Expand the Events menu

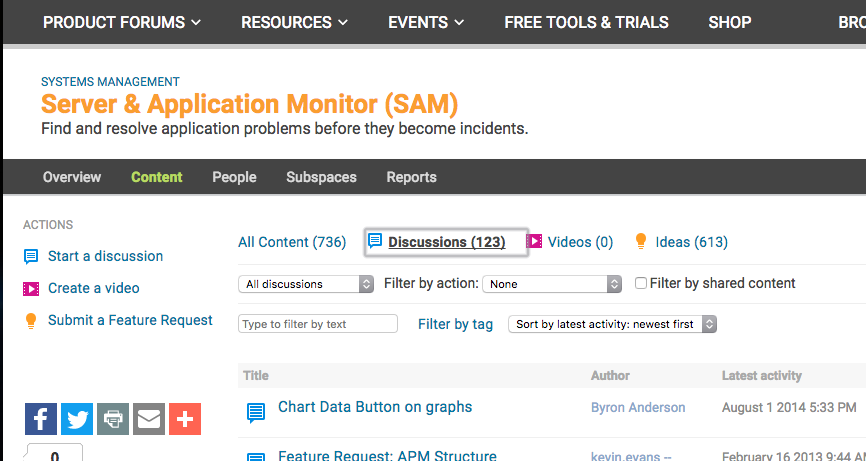[426, 22]
